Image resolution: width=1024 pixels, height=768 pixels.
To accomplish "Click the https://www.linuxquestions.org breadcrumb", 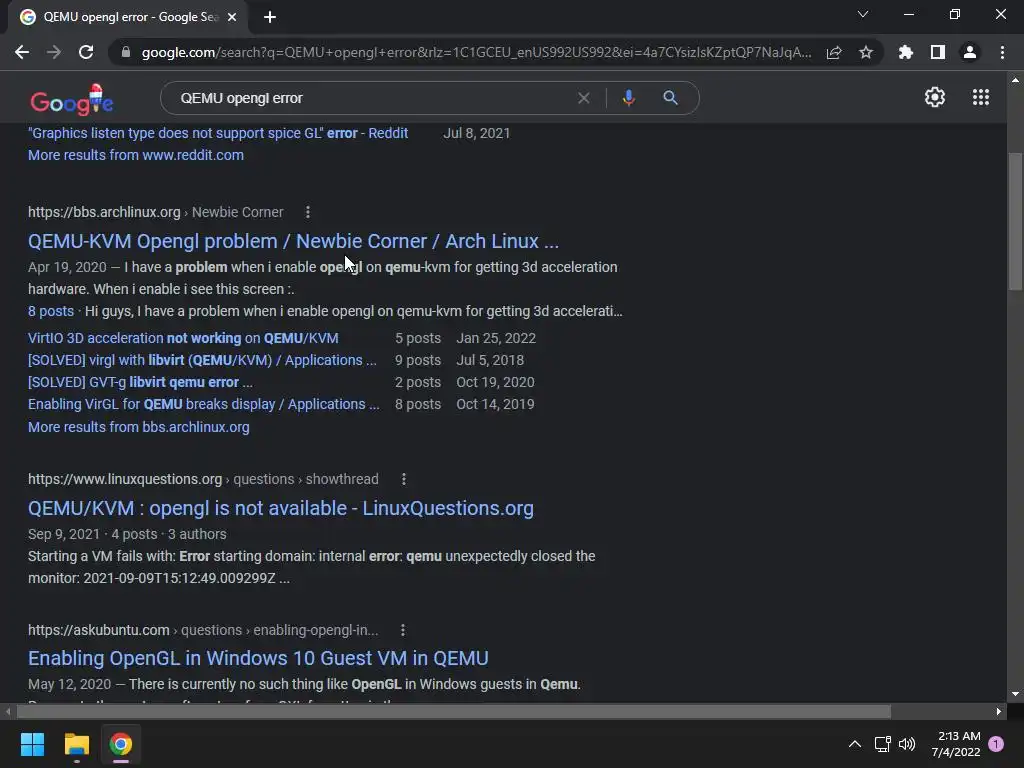I will [x=125, y=479].
